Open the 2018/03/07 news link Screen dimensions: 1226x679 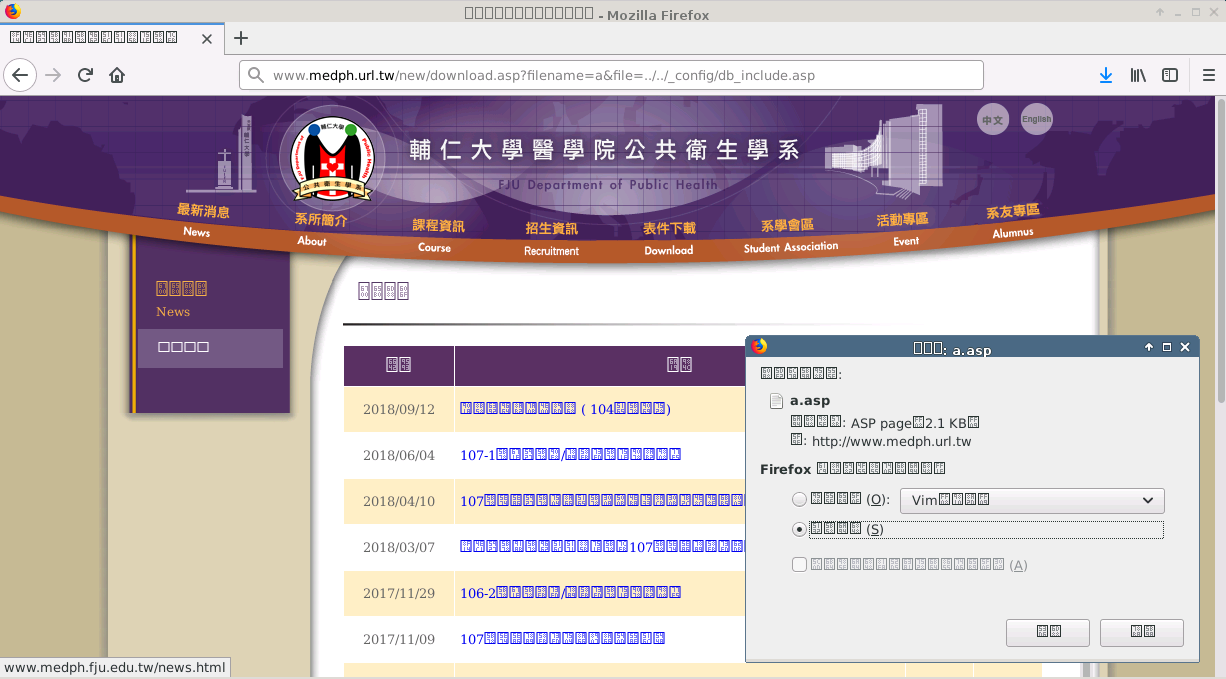click(603, 547)
